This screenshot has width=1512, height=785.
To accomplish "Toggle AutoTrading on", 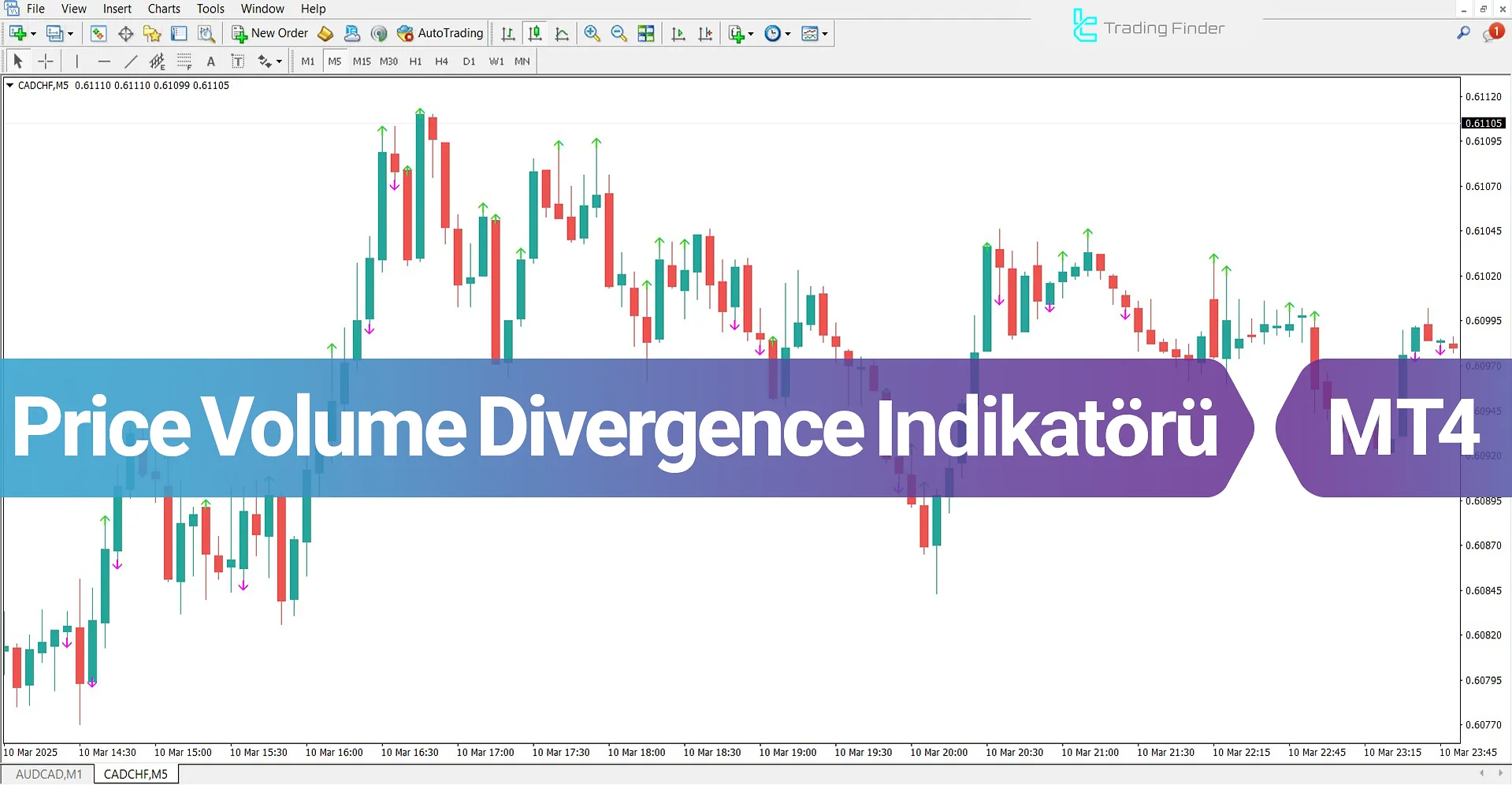I will [x=440, y=33].
